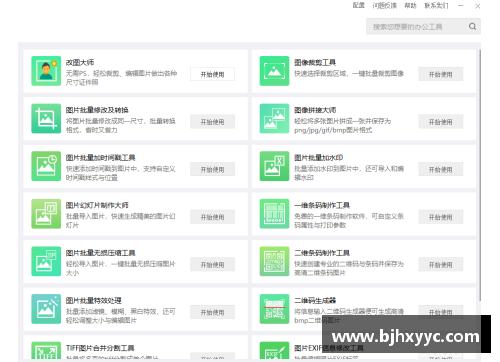500x362 pixels.
Task: Click the 二维条码制作工具 title
Action: [x=322, y=253]
